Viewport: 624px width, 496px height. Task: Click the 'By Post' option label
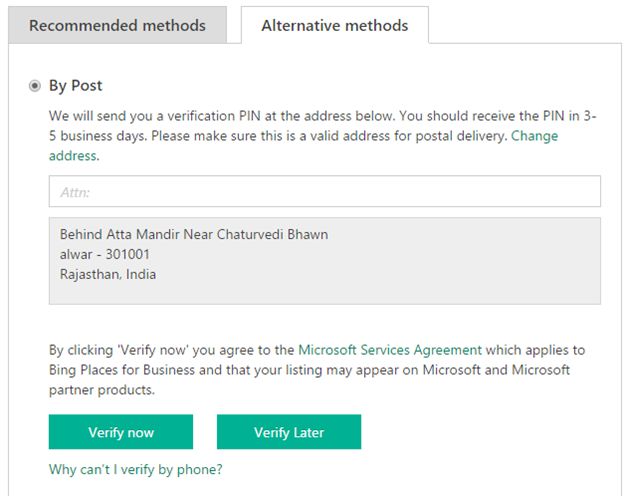coord(76,86)
